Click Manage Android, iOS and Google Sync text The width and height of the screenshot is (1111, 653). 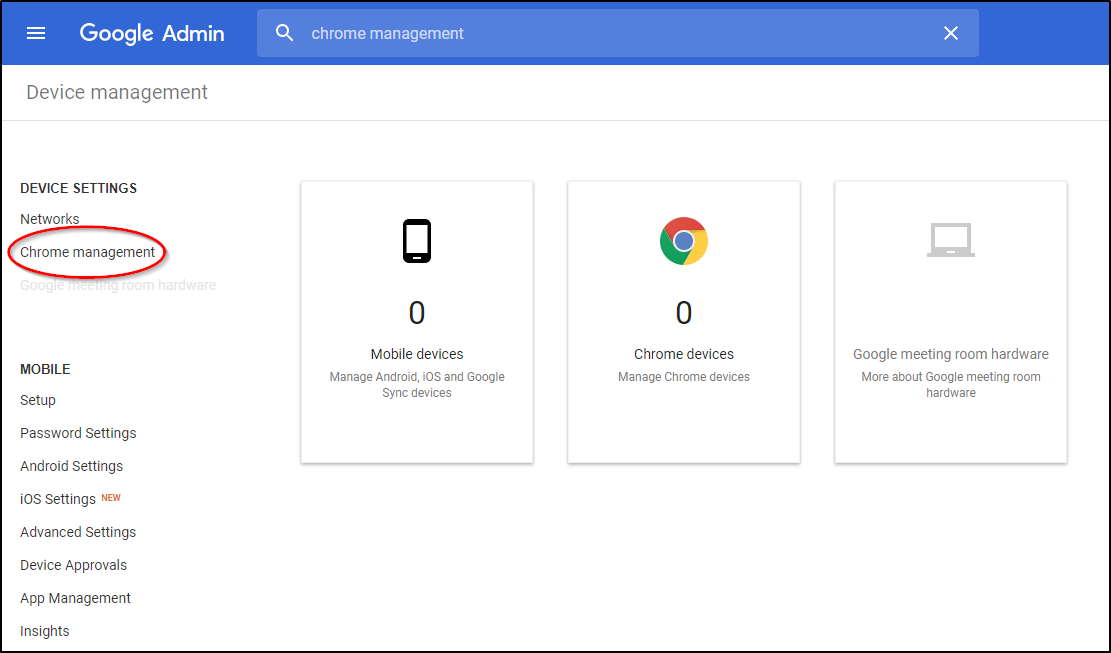(417, 385)
